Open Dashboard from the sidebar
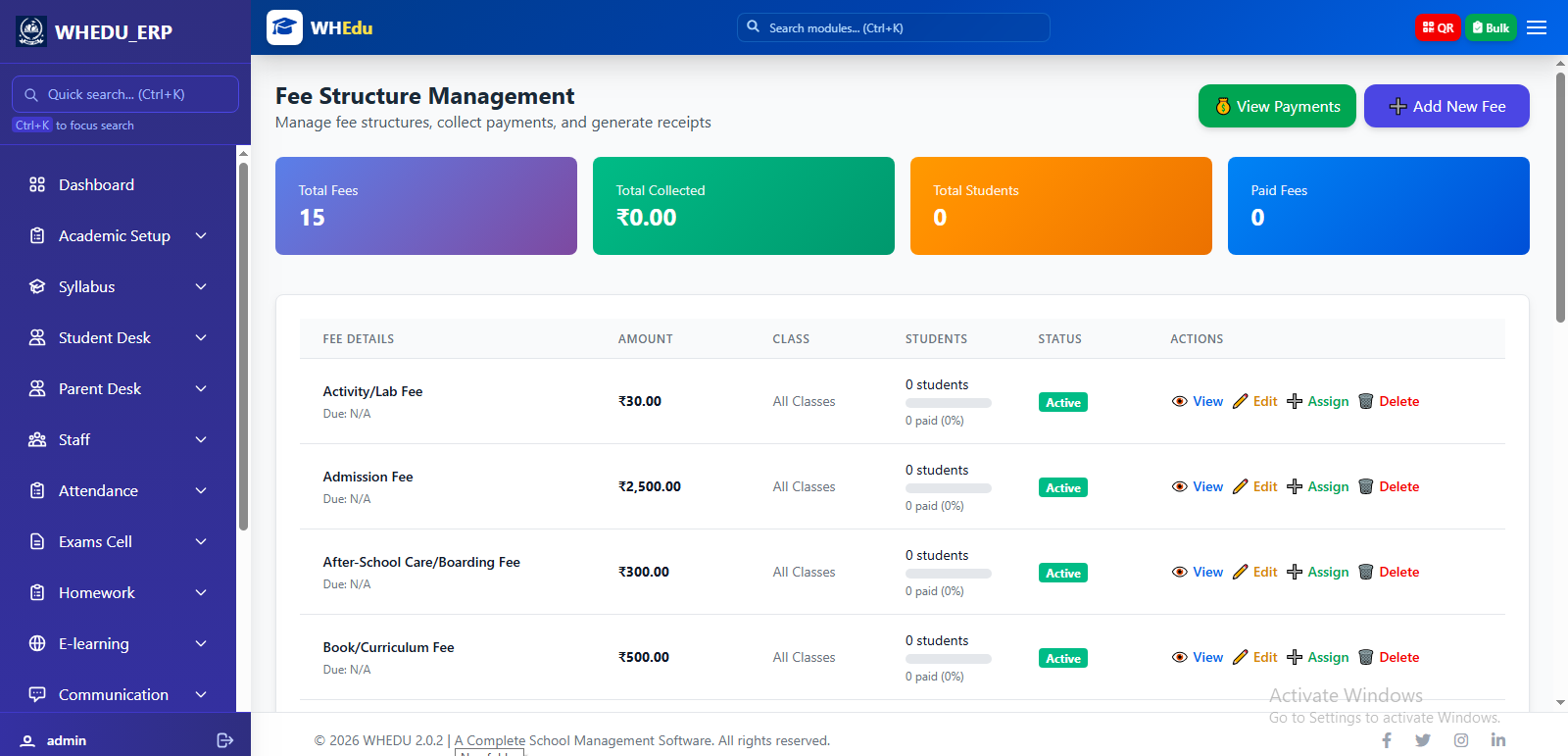Screen dimensions: 1568x756 (96, 184)
